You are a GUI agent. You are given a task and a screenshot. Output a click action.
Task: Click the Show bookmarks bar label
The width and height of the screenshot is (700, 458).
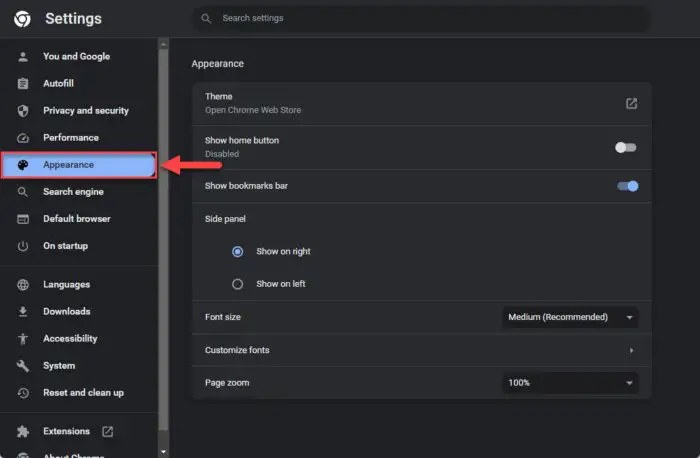point(246,186)
